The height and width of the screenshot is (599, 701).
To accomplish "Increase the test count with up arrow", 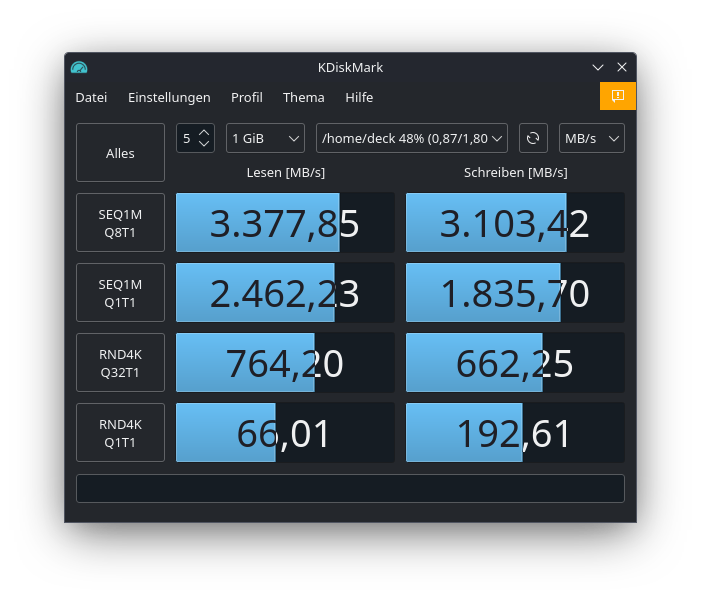I will click(x=204, y=133).
